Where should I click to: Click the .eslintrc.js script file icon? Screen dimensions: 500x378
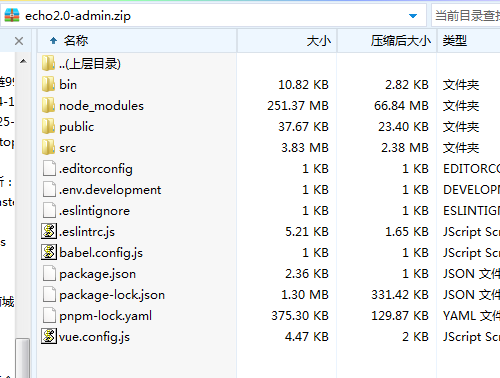pos(49,231)
